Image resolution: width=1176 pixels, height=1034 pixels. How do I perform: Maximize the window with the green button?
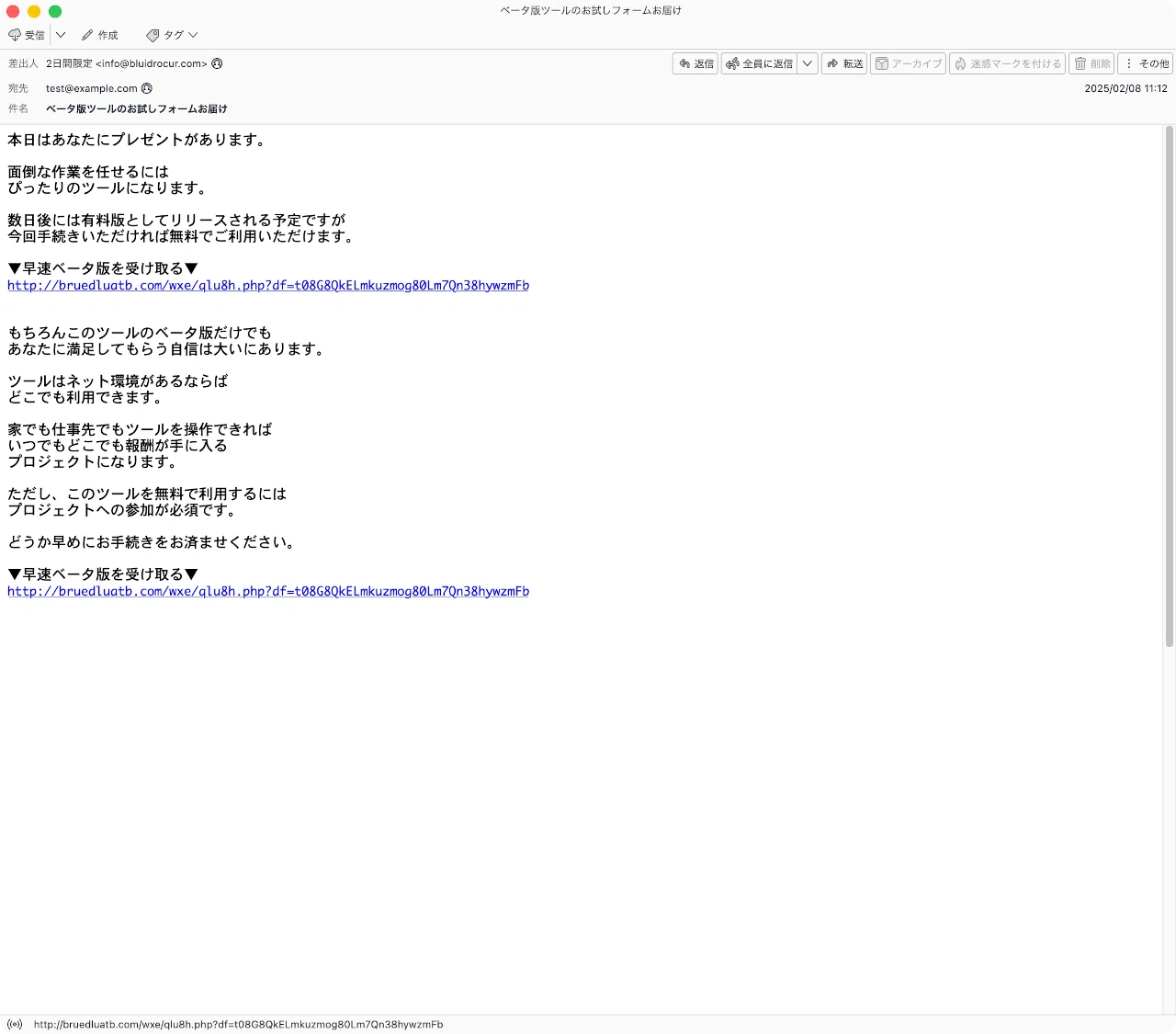[55, 11]
